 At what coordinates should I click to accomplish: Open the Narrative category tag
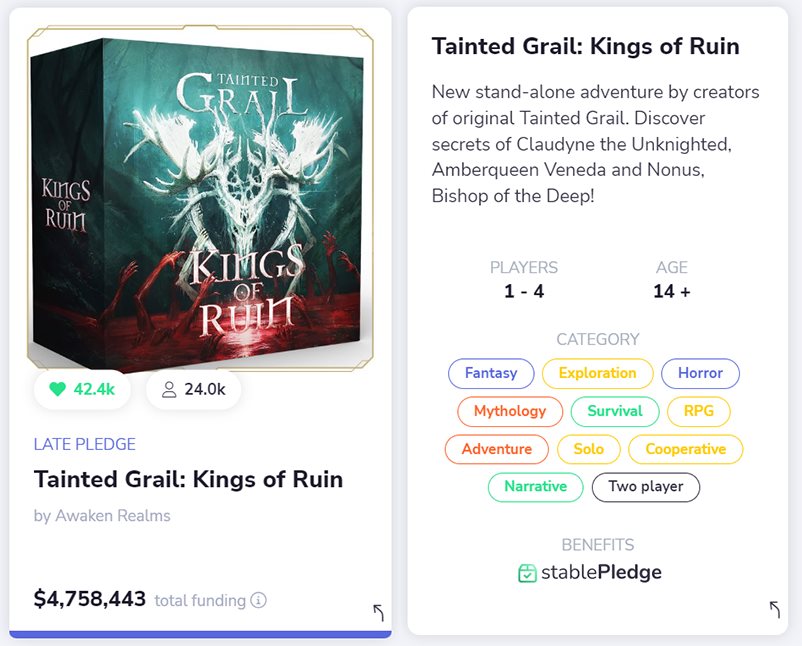pos(536,486)
